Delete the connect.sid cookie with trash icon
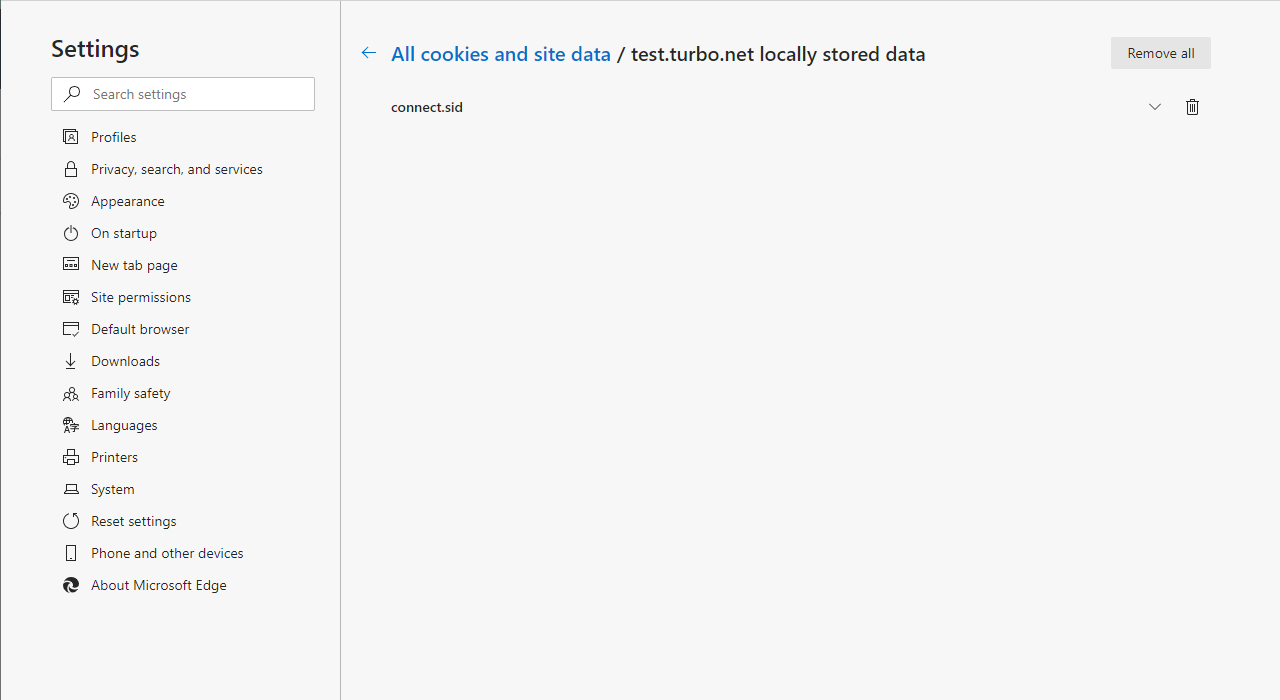 [1192, 107]
